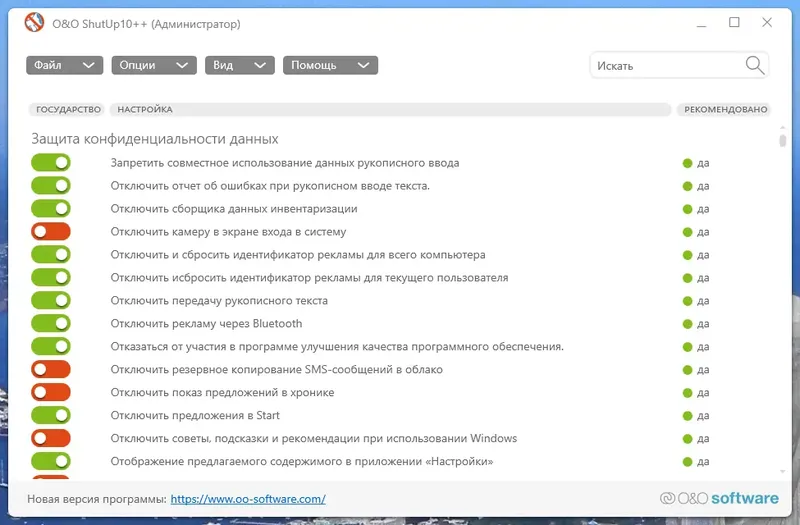Toggle handwritten text transmission switch
The image size is (800, 525).
click(51, 301)
